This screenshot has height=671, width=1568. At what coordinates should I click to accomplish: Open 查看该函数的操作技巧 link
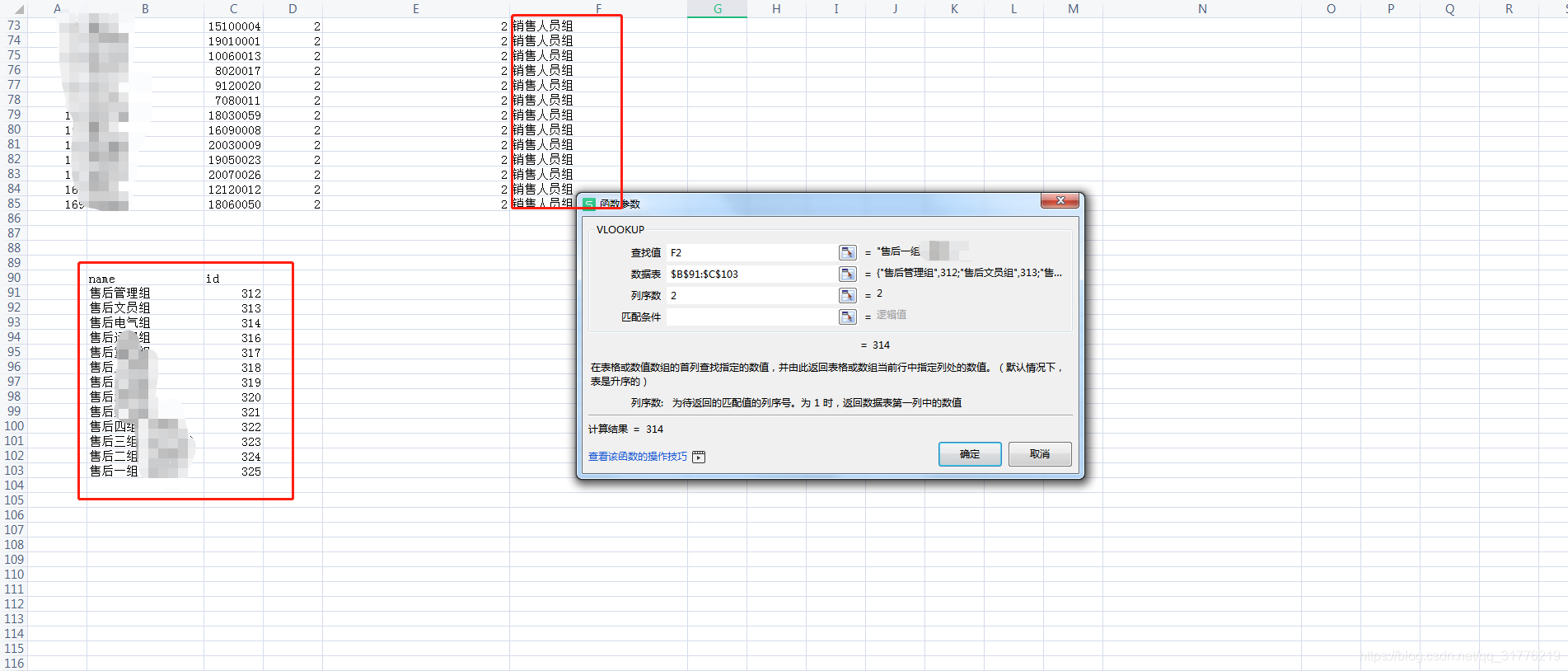click(638, 457)
